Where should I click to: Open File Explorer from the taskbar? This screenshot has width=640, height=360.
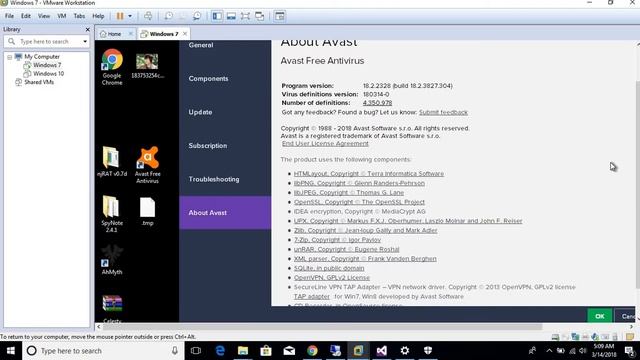tap(243, 351)
